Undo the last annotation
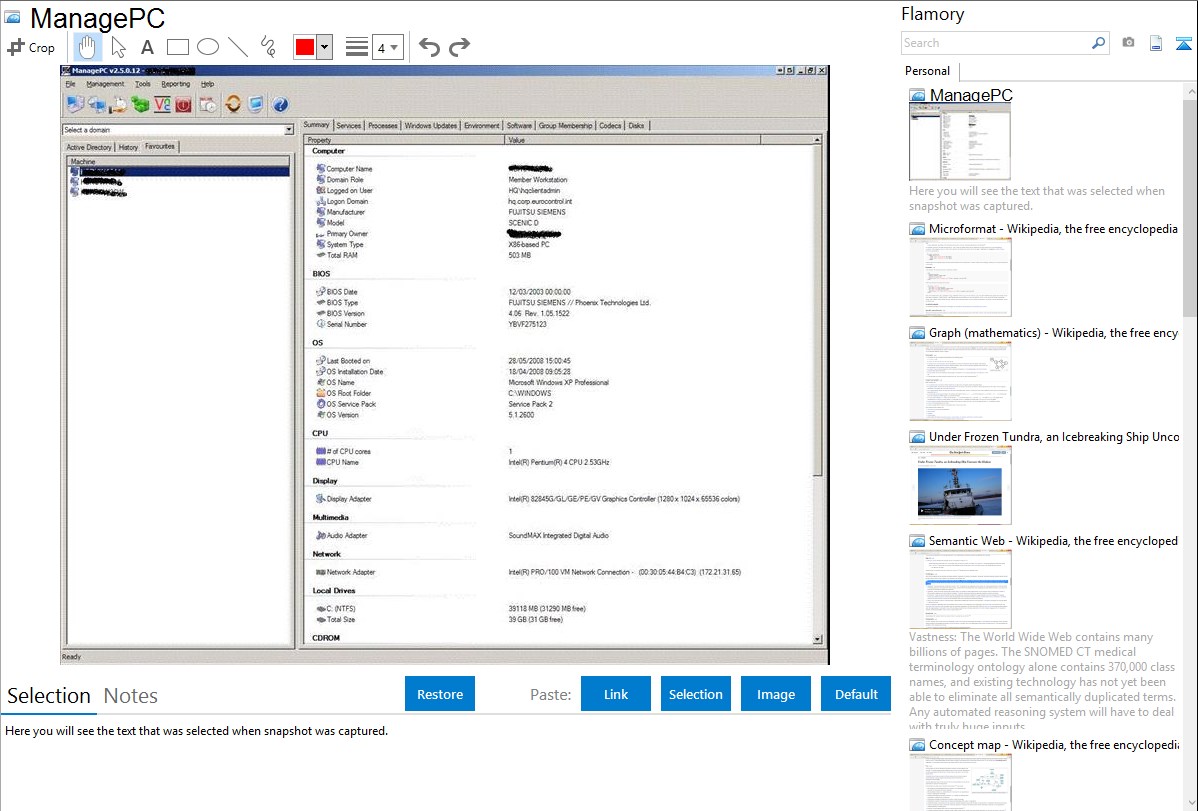The height and width of the screenshot is (811, 1198). (x=429, y=47)
